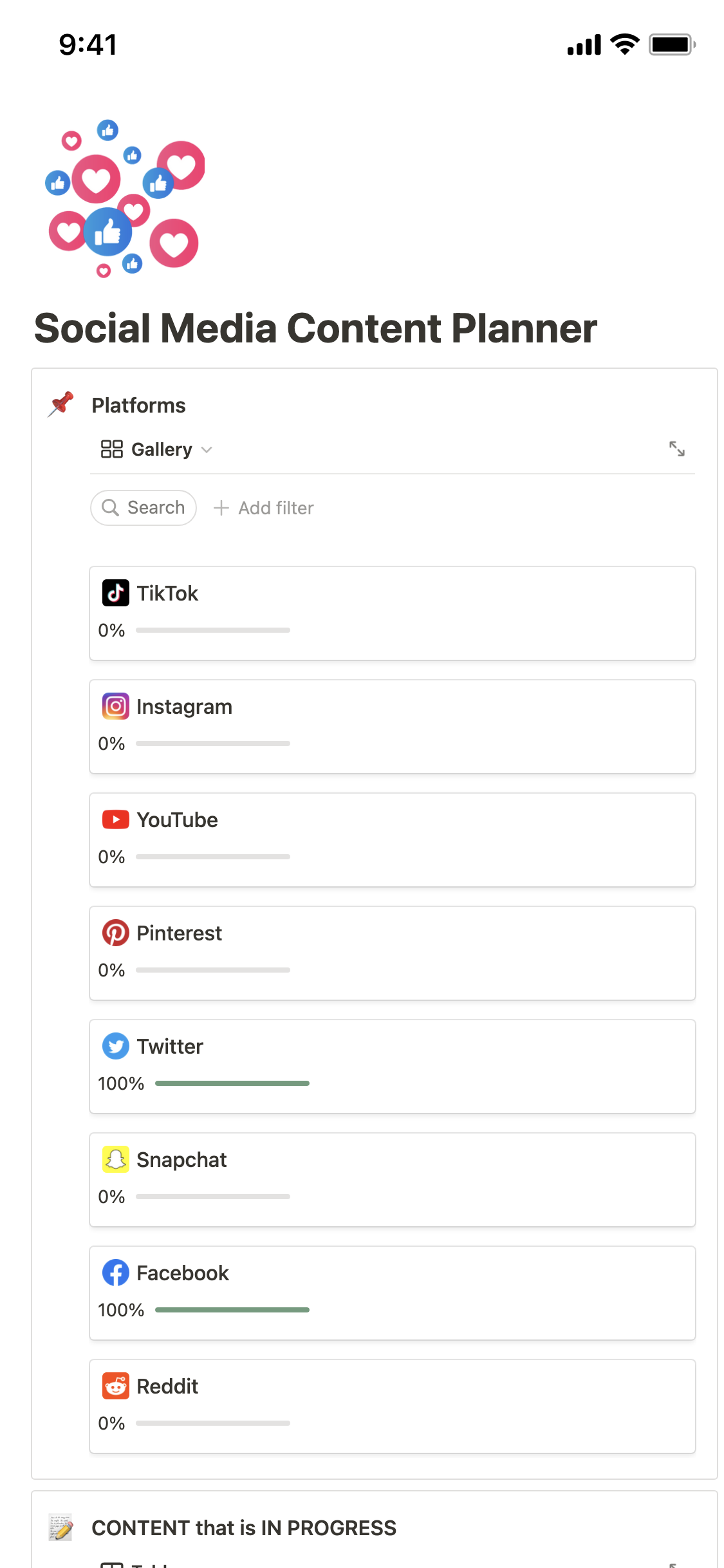724x1568 pixels.
Task: Click the Add filter button
Action: click(264, 508)
